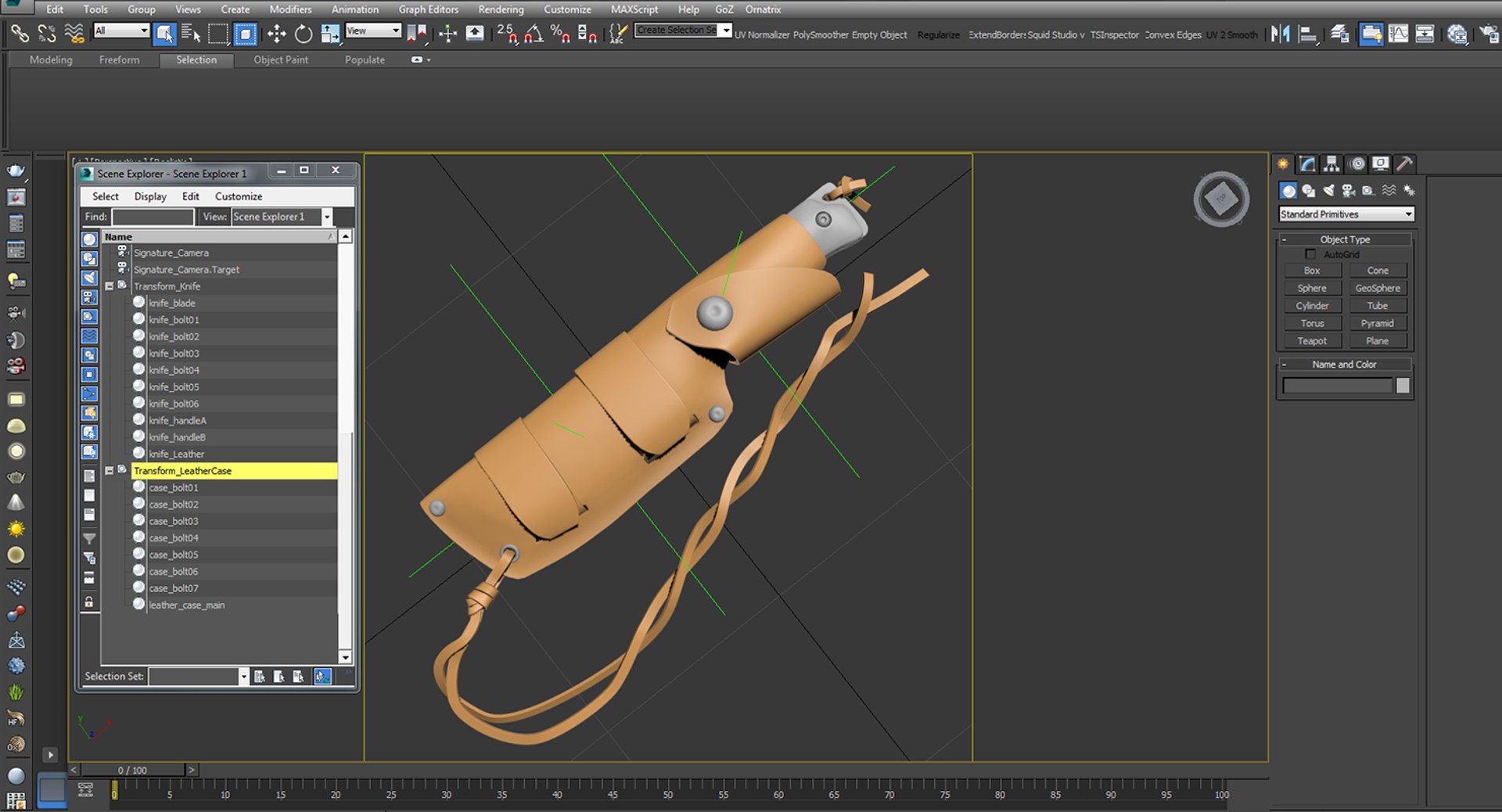
Task: Switch to the Modify command panel
Action: pos(1307,163)
